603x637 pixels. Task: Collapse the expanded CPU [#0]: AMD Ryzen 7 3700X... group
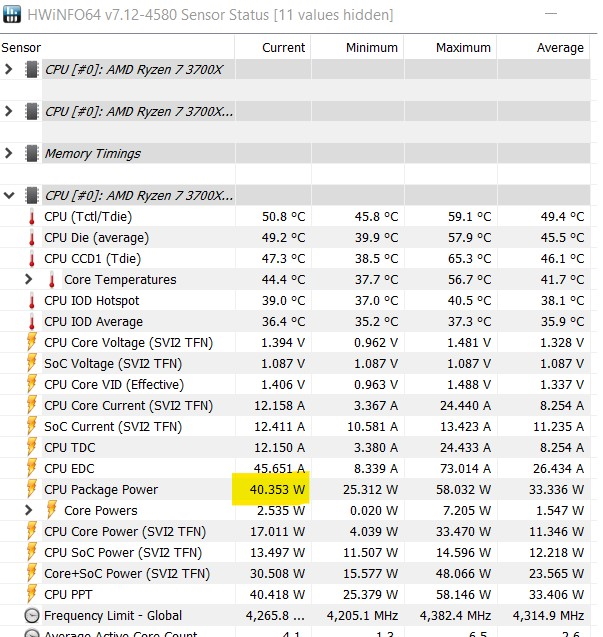tap(9, 195)
